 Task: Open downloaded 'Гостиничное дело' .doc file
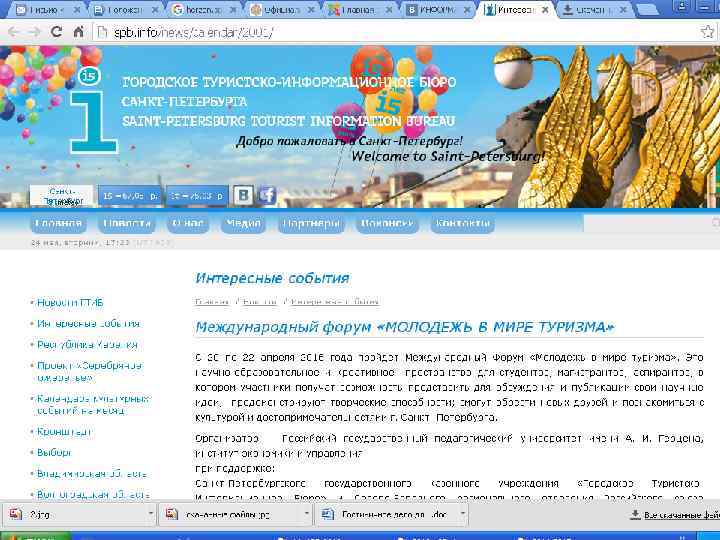pos(386,514)
